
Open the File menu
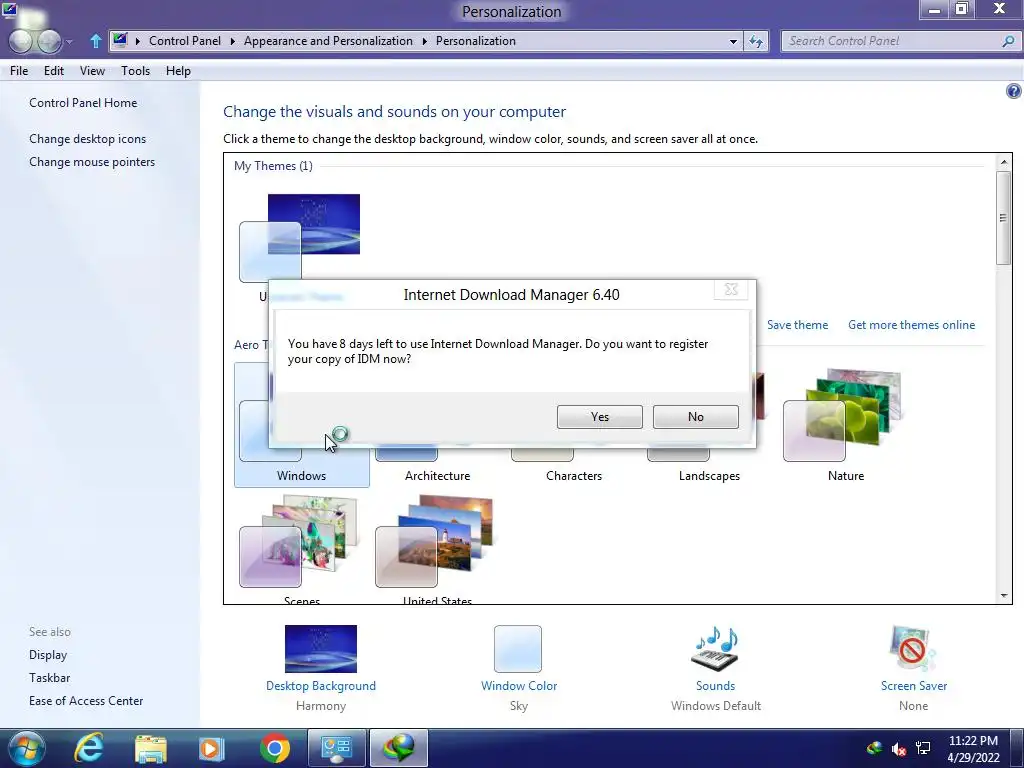click(x=19, y=71)
